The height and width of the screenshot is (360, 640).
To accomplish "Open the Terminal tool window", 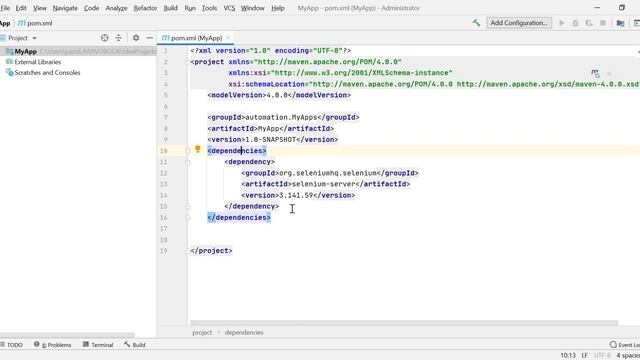I will (x=98, y=345).
